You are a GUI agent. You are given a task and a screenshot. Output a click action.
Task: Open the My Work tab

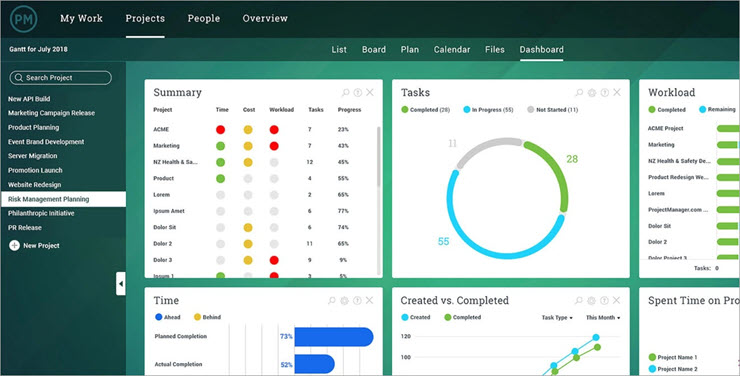[81, 18]
